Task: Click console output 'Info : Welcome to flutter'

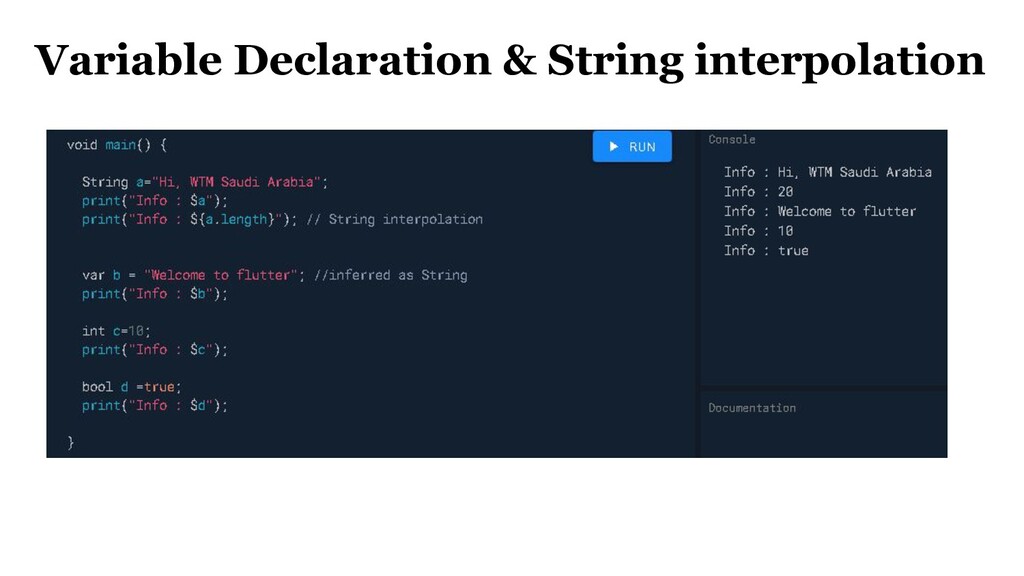Action: (820, 212)
